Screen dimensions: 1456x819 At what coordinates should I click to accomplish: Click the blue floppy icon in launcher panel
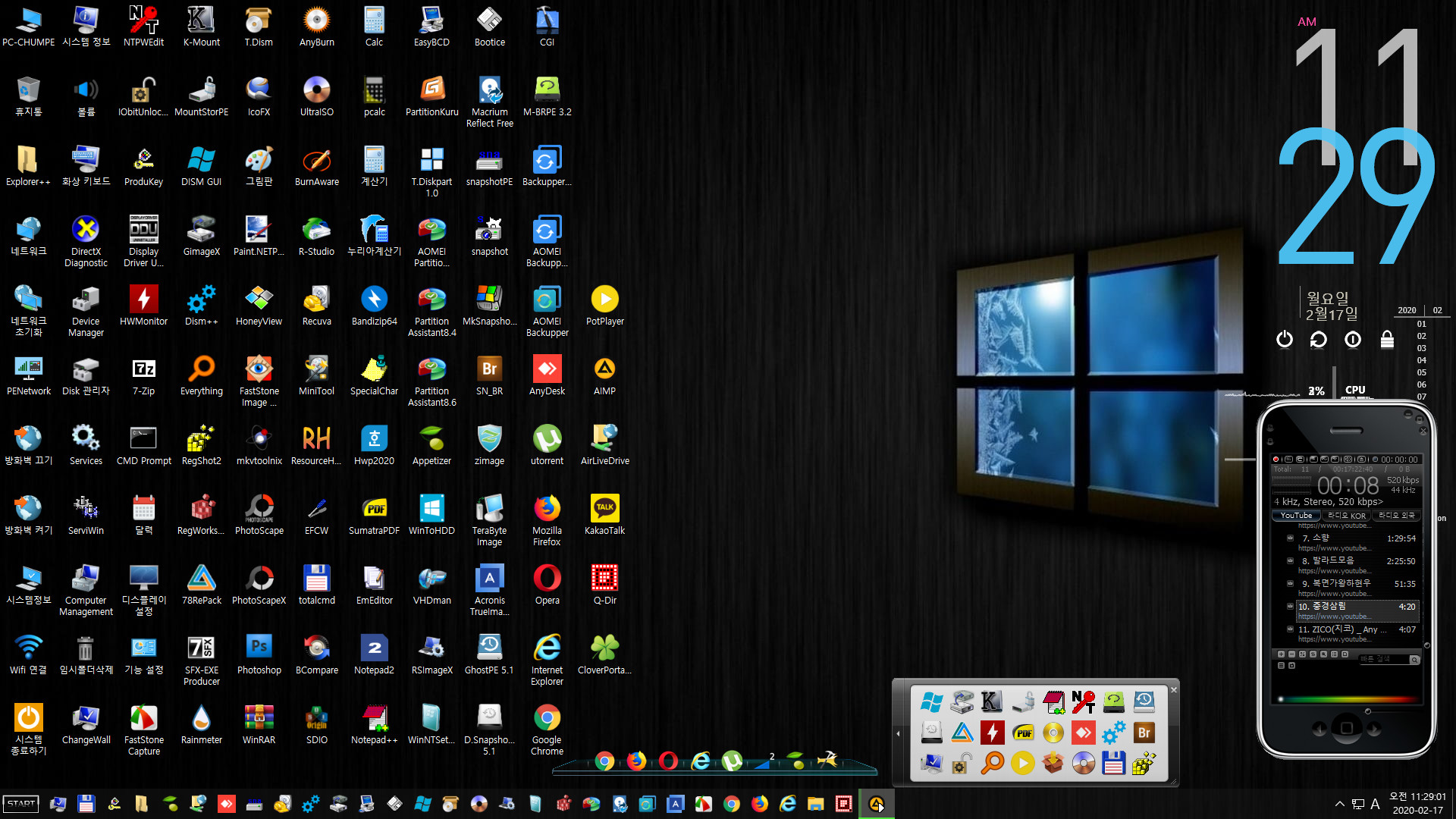pos(1113,763)
